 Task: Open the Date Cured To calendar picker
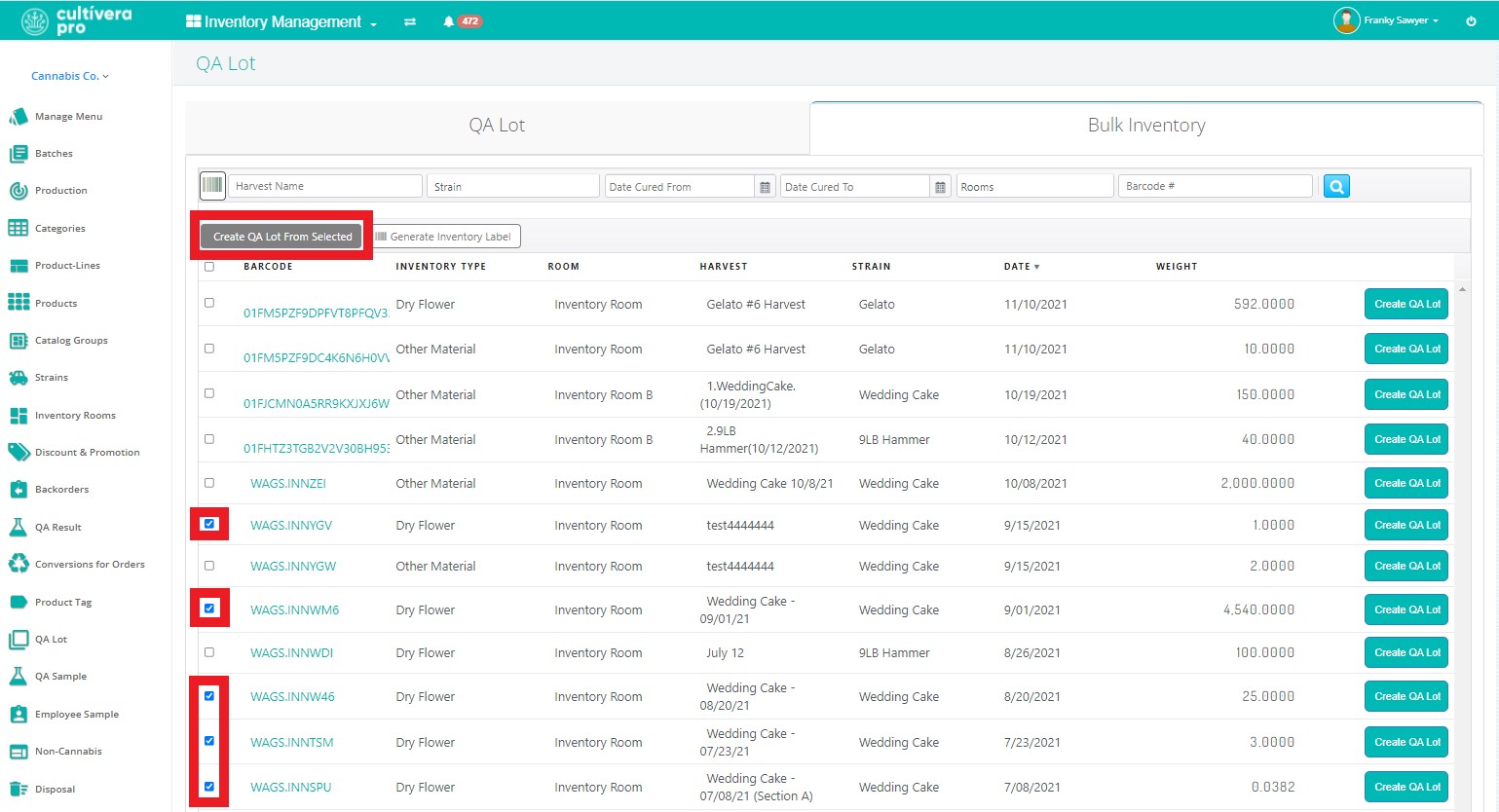pos(940,187)
